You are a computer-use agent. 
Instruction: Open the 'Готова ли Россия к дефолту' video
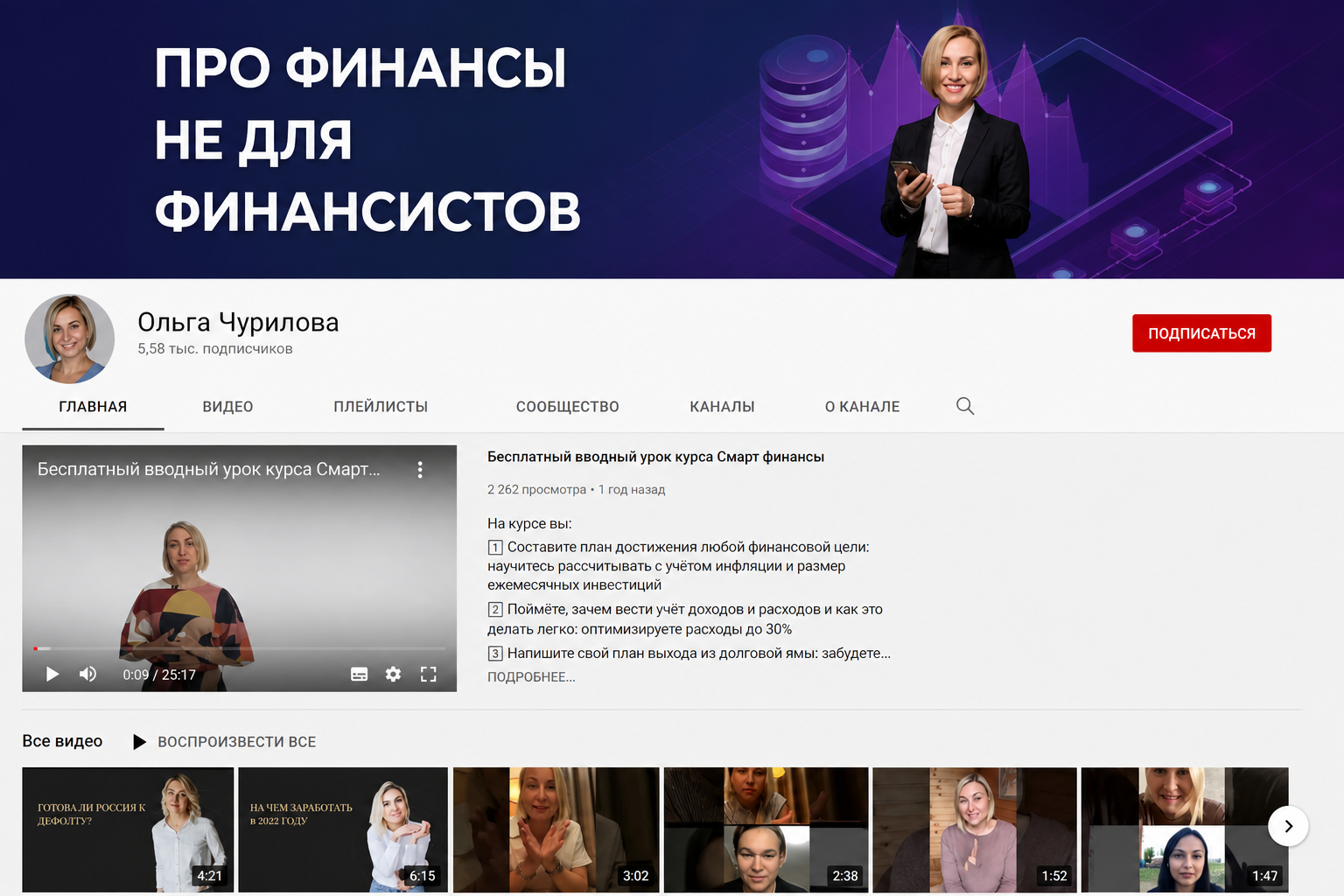click(x=128, y=829)
